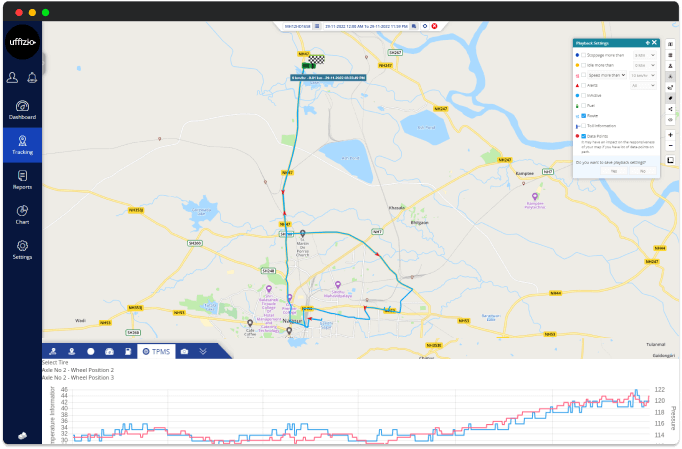Viewport: 682px width, 449px height.
Task: Go to Dashboard in the sidebar
Action: [22, 110]
